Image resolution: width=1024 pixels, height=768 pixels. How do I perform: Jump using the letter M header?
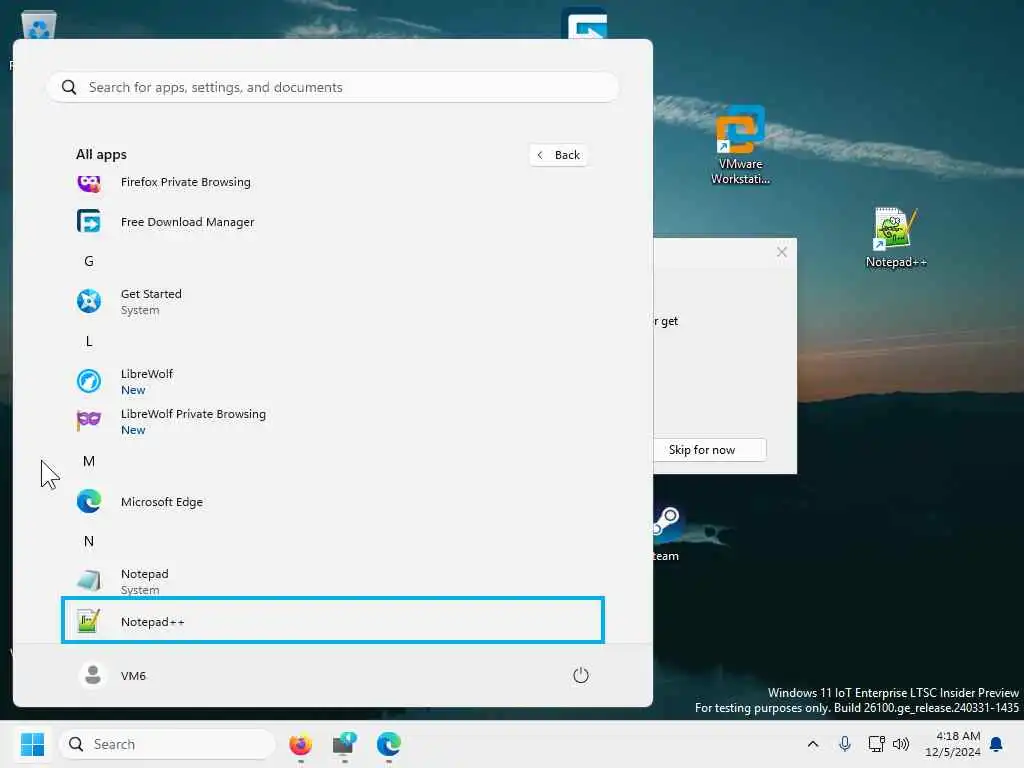click(89, 461)
